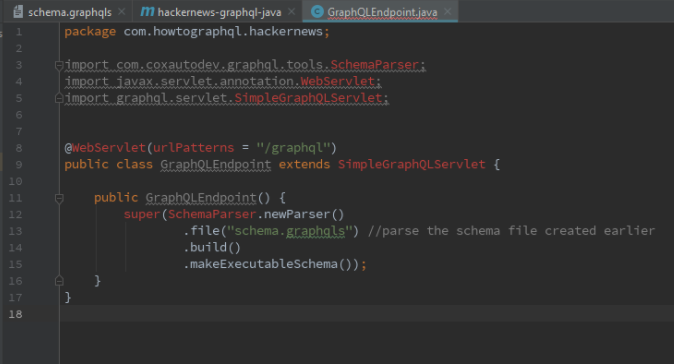Select the GraphQLEndpoint.java tab
Image resolution: width=674 pixels, height=364 pixels.
pos(382,12)
